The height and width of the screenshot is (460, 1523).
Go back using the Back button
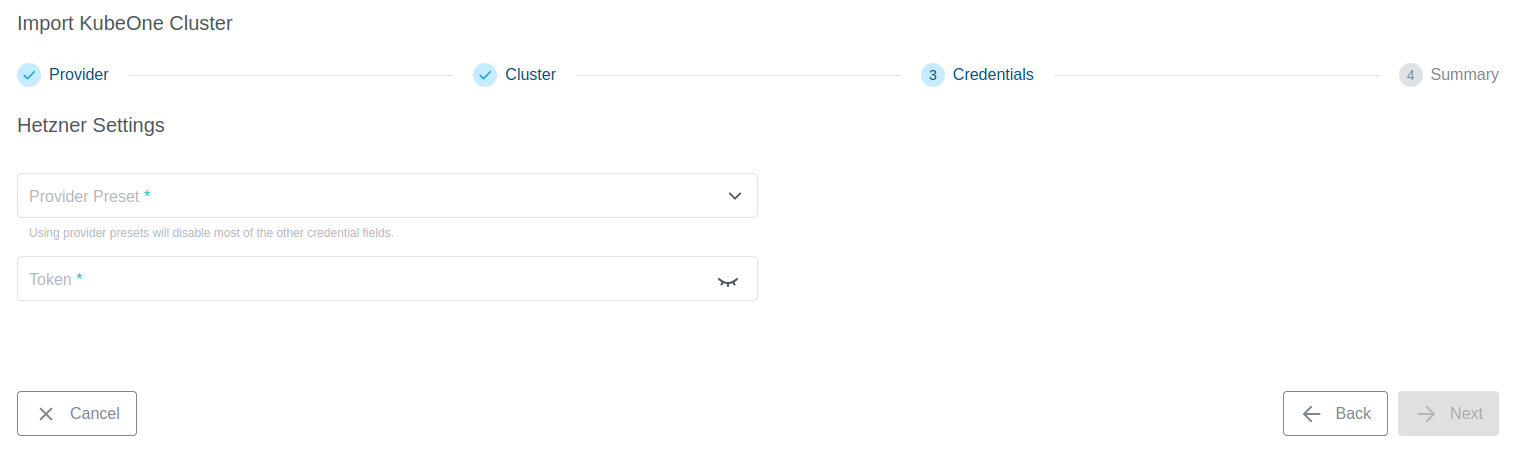point(1335,414)
